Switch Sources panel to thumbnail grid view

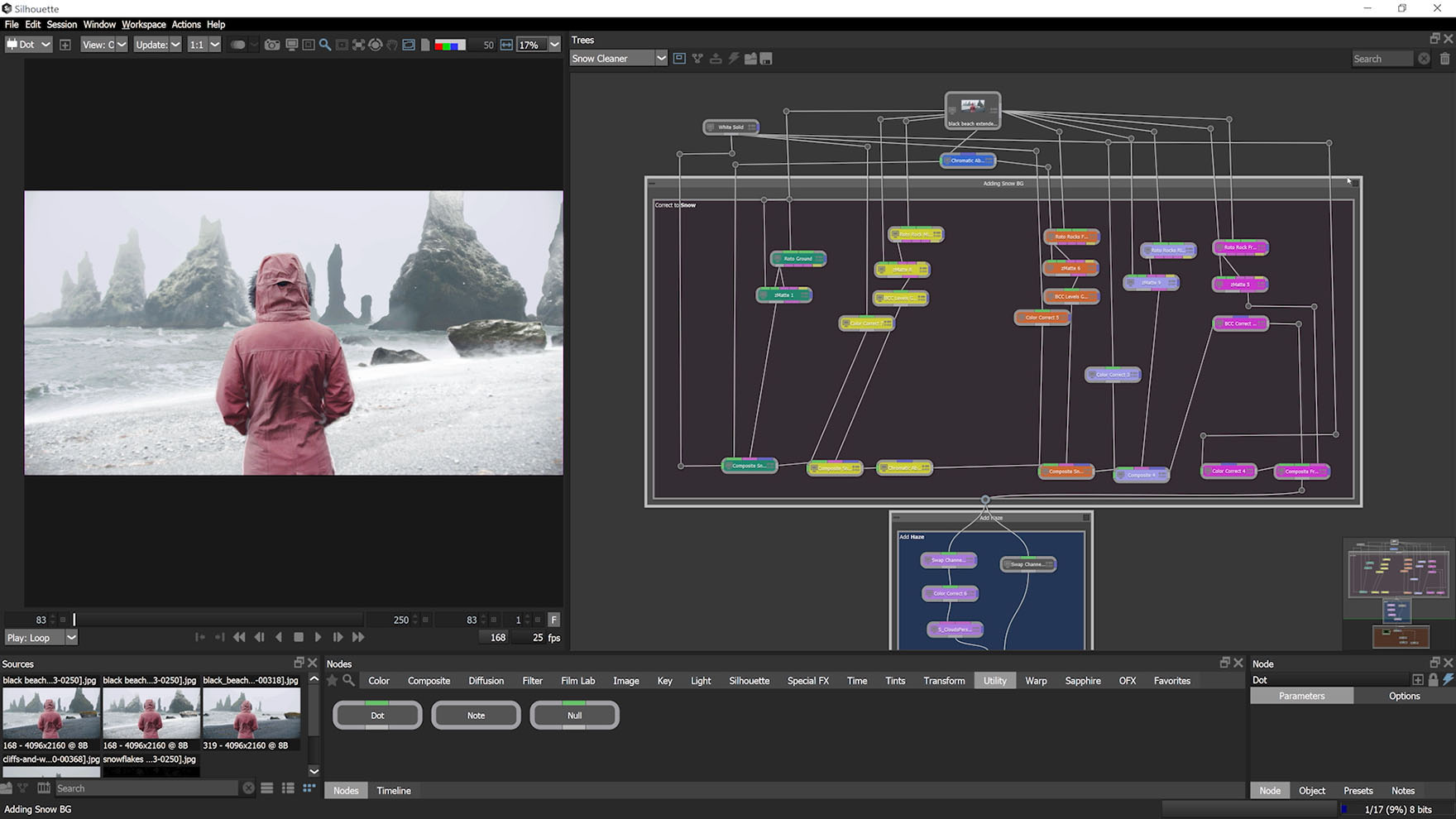(309, 788)
